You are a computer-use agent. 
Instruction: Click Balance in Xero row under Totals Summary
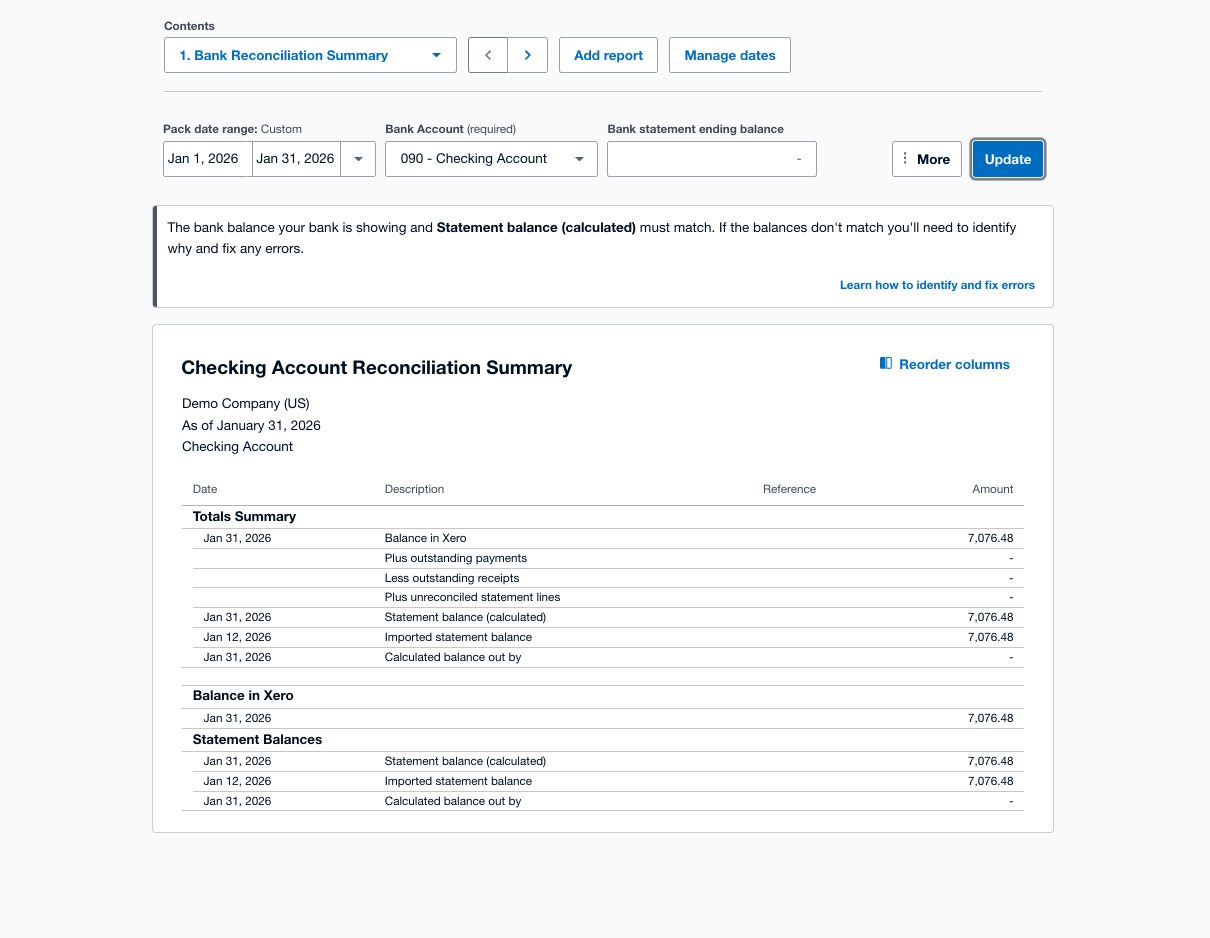coord(603,538)
